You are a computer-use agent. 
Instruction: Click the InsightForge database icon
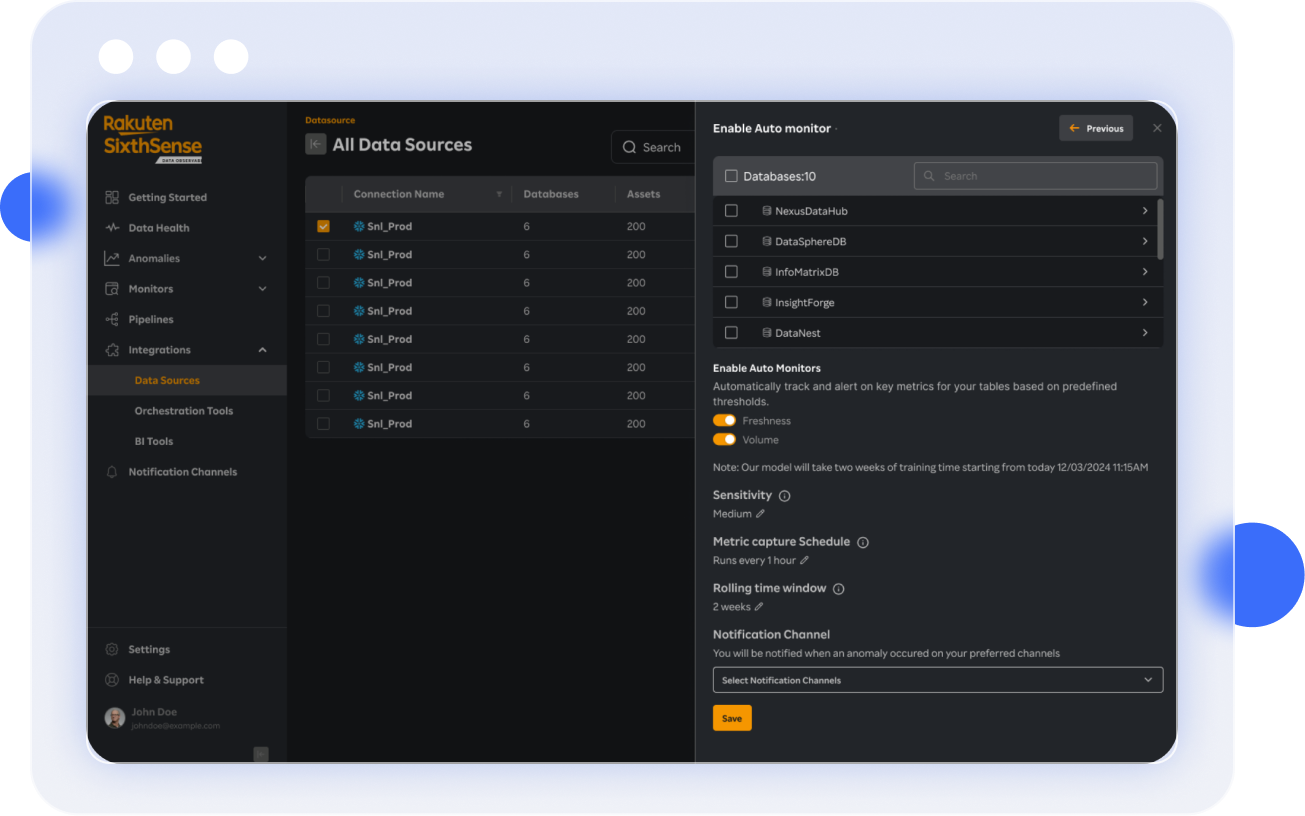[x=767, y=302]
